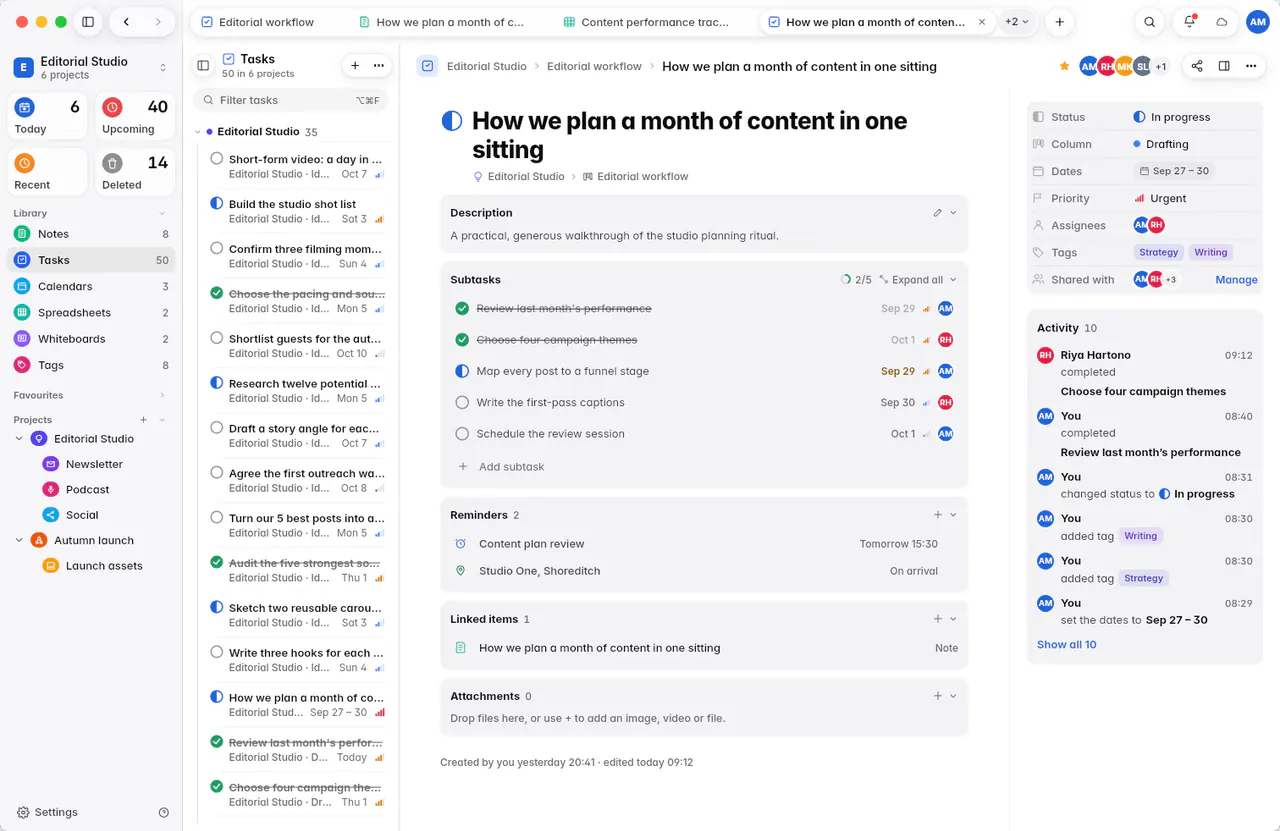Viewport: 1280px width, 831px height.
Task: Click Add subtask
Action: coord(511,467)
